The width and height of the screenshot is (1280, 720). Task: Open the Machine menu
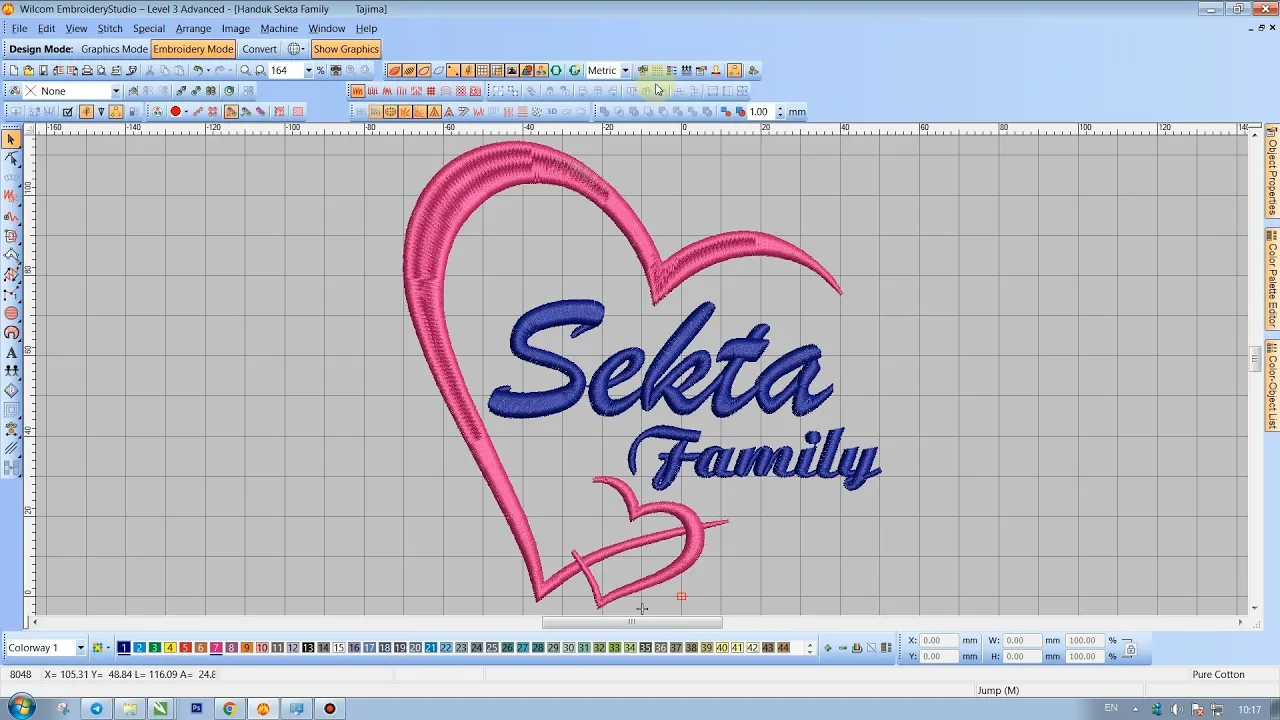(x=279, y=28)
